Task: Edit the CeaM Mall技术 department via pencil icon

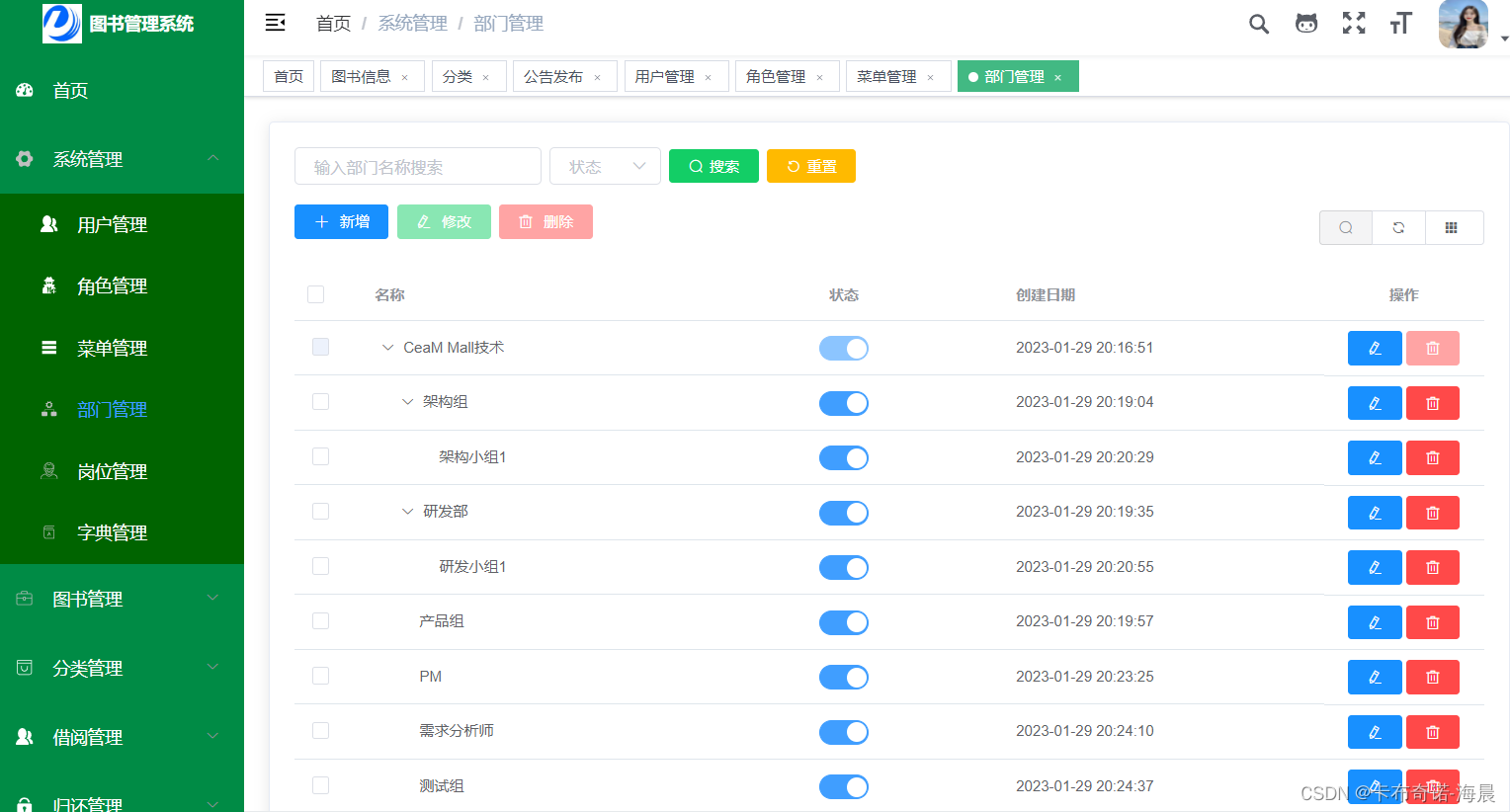Action: click(x=1375, y=348)
